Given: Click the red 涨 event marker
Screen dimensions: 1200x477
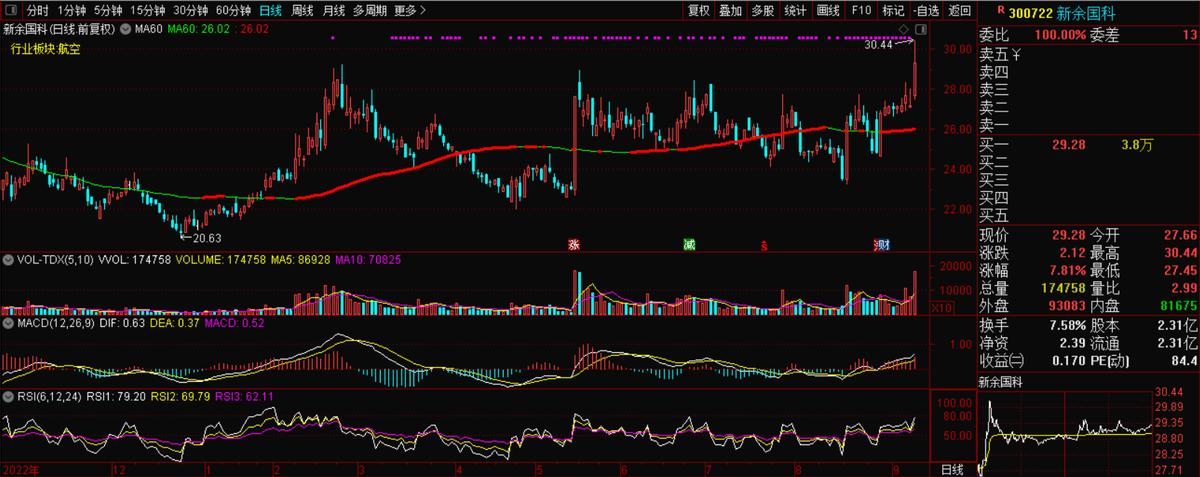Looking at the screenshot, I should (574, 243).
